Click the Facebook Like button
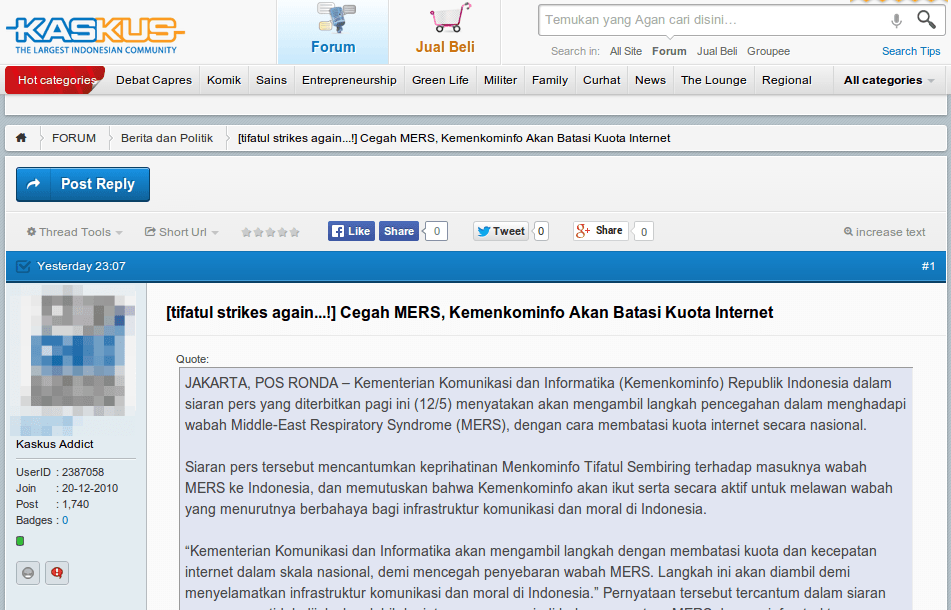 tap(351, 231)
